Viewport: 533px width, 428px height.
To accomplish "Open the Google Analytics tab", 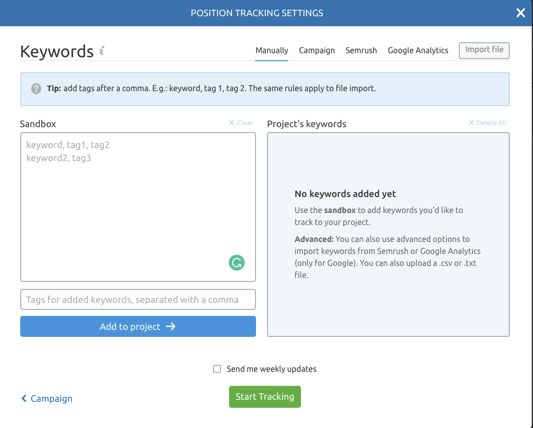I will 418,50.
